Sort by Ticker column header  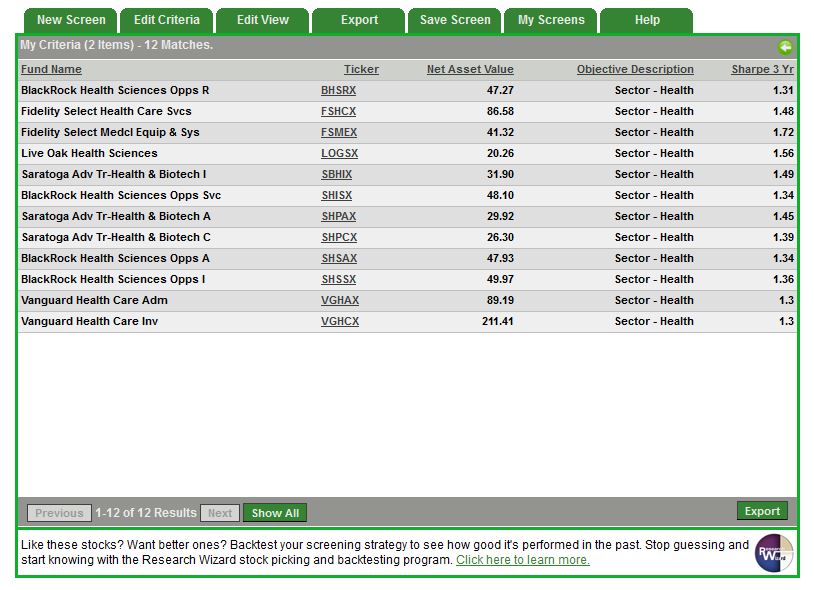(x=361, y=70)
